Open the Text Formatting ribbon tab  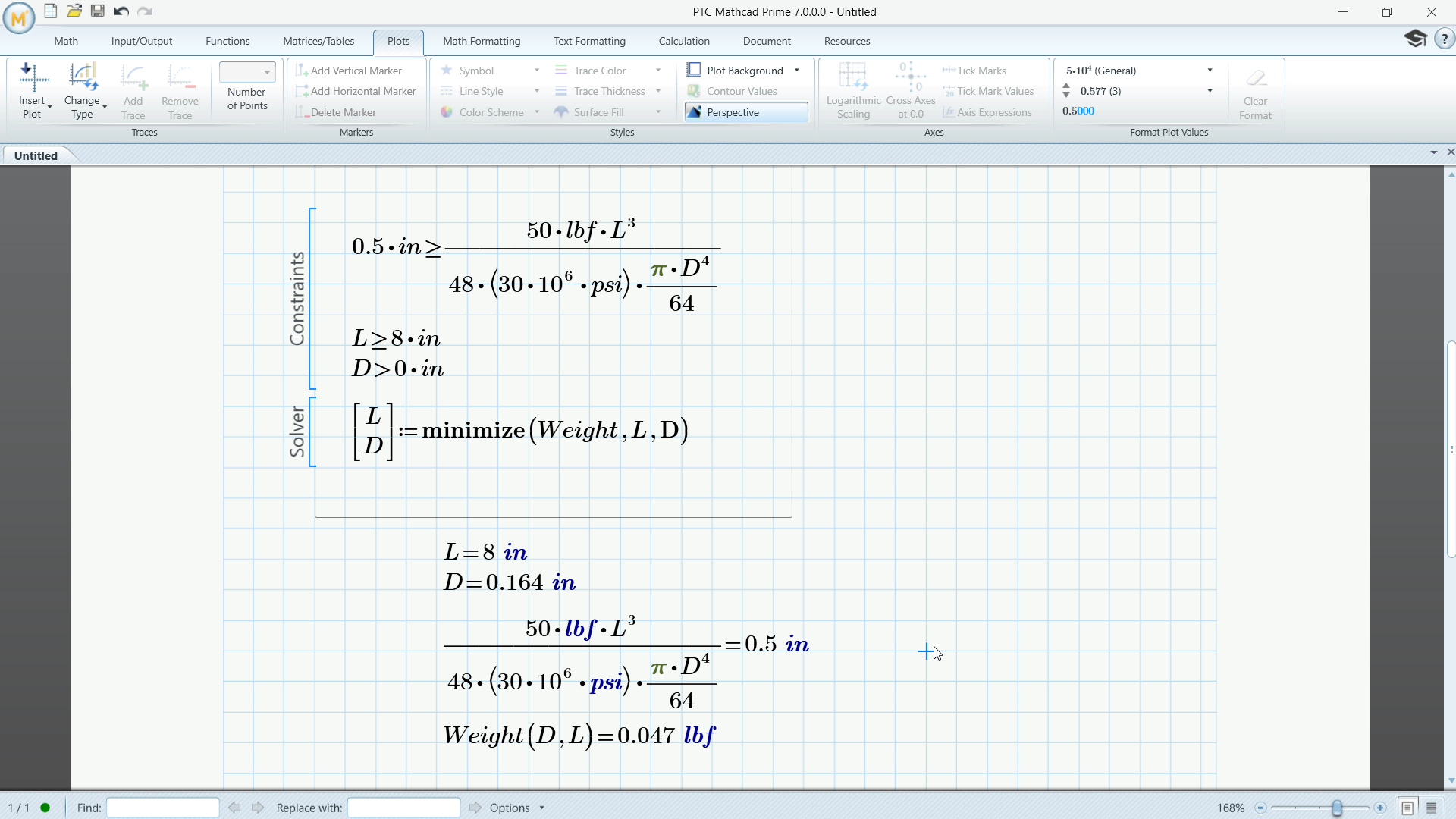pyautogui.click(x=589, y=41)
